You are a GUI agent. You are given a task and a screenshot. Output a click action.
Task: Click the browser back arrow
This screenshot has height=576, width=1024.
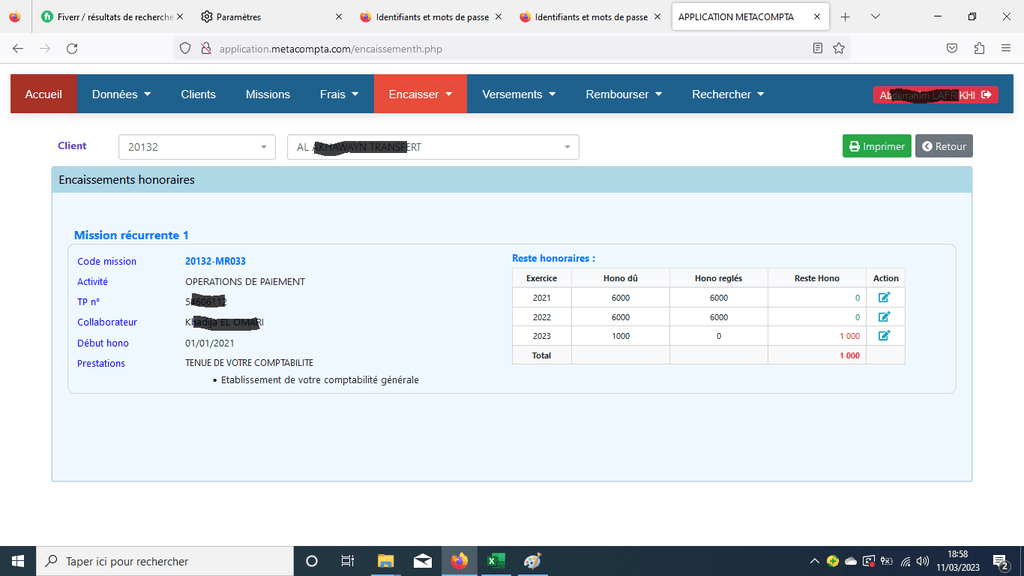18,48
